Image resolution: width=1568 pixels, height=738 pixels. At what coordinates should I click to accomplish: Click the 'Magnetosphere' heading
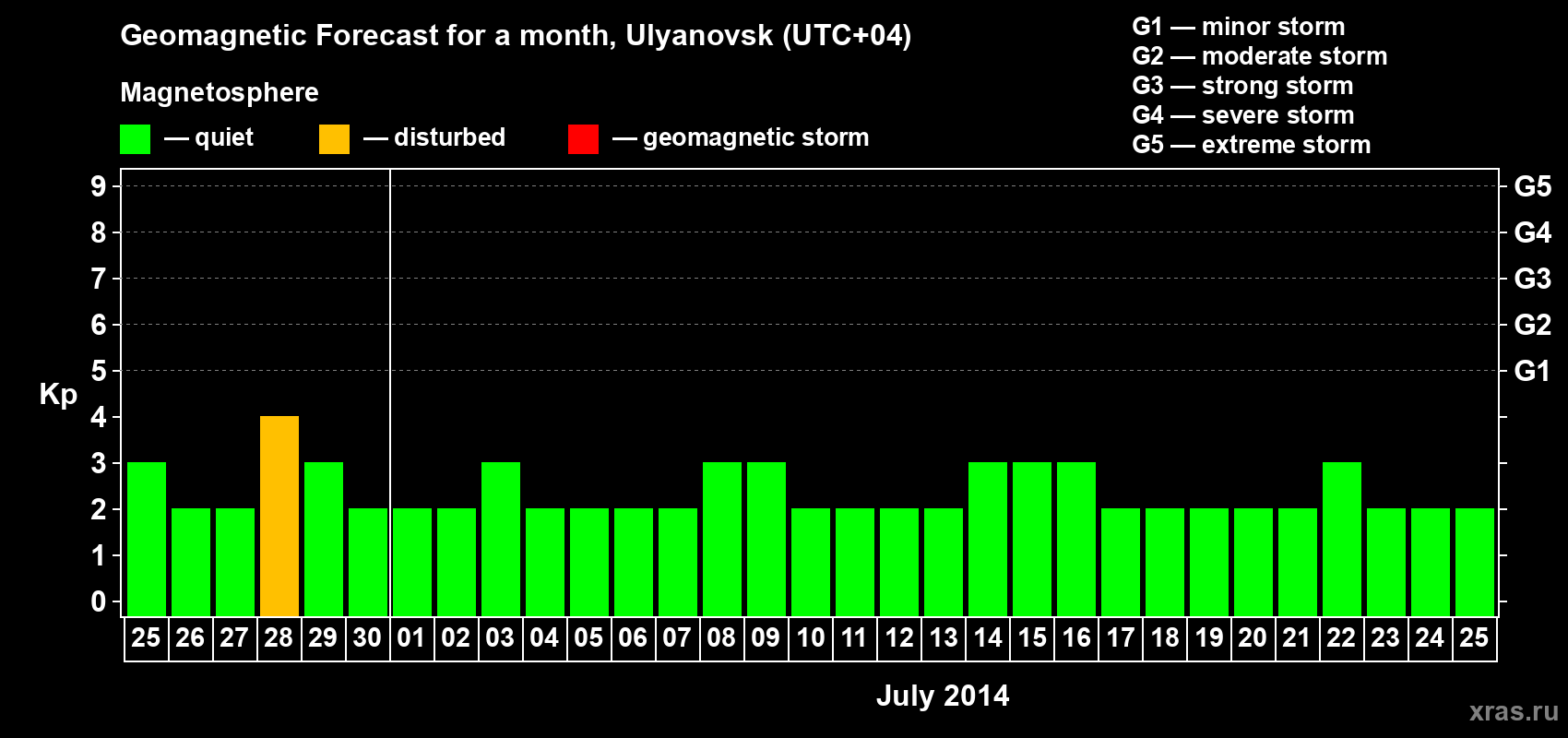coord(220,92)
